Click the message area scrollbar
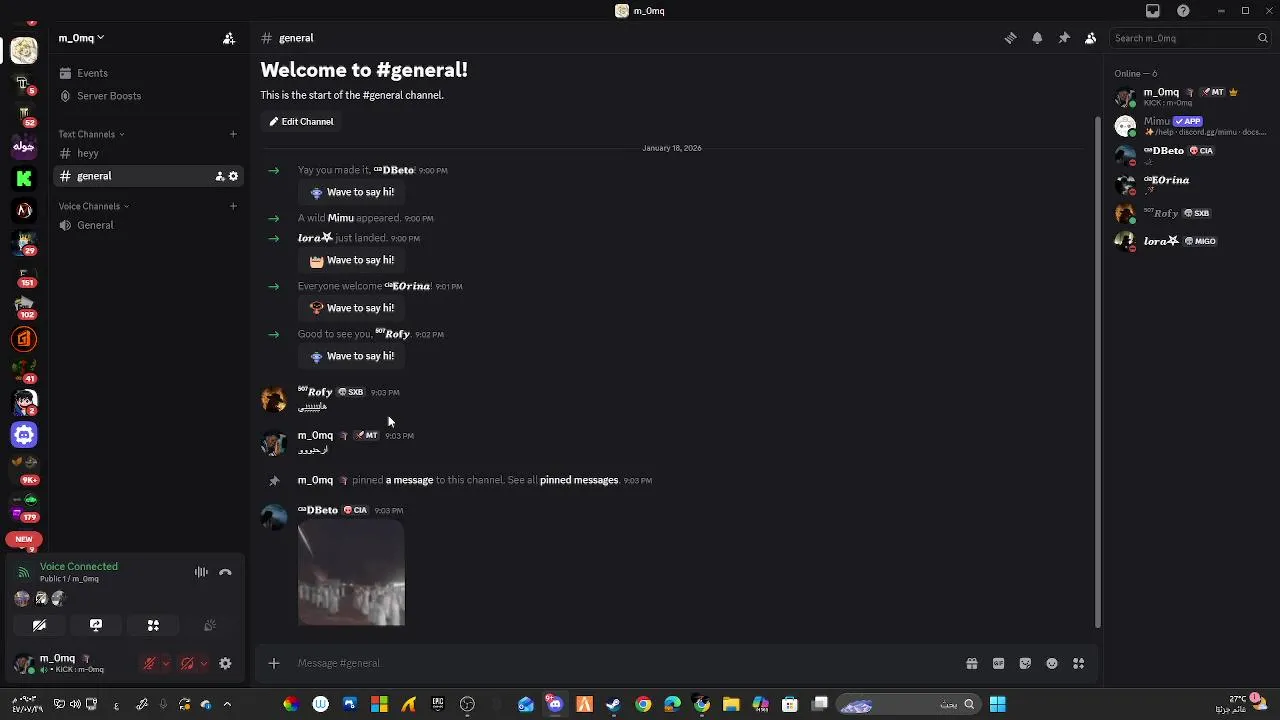The height and width of the screenshot is (720, 1280). 1097,370
